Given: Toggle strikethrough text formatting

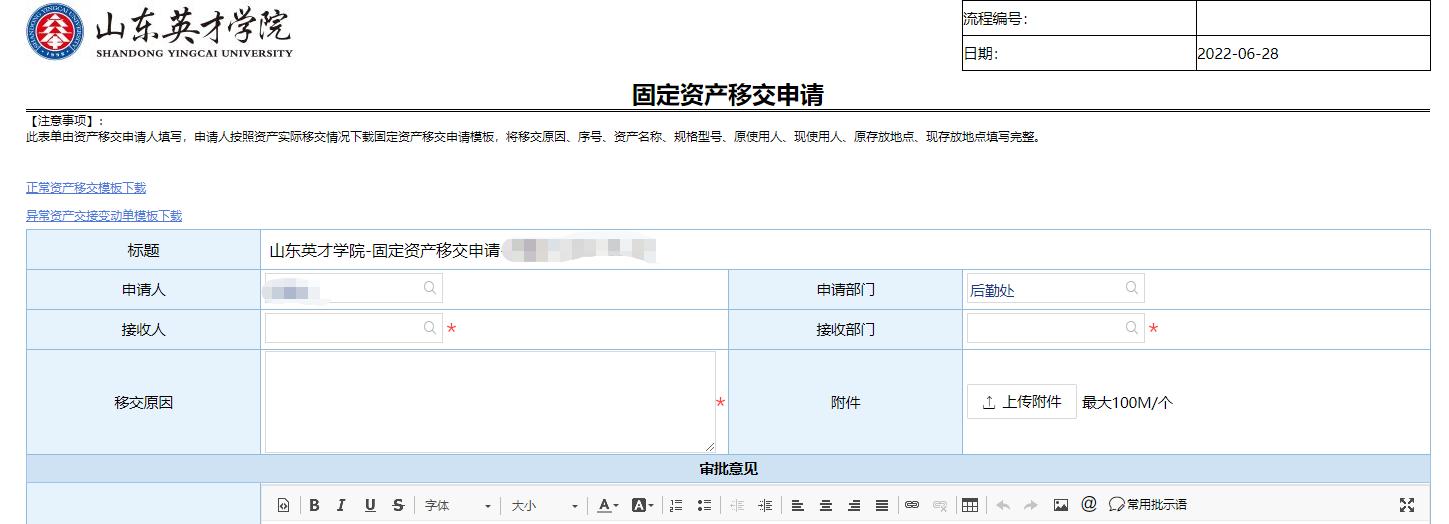Looking at the screenshot, I should point(398,506).
